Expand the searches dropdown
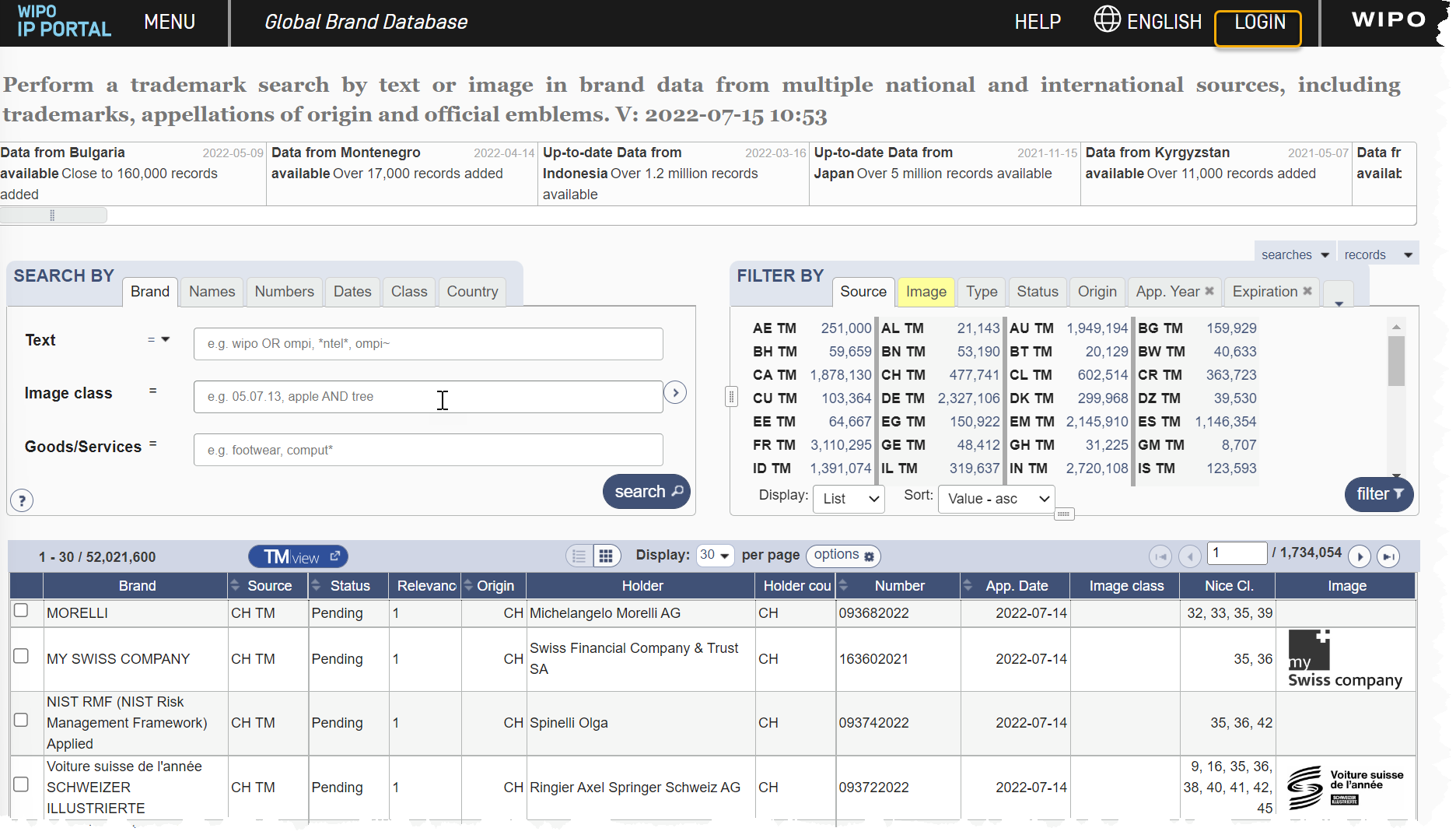The height and width of the screenshot is (835, 1456). [x=1293, y=254]
